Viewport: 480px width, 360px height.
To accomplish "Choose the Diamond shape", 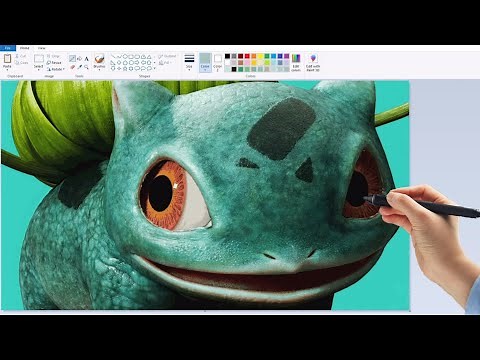I will click(x=119, y=62).
